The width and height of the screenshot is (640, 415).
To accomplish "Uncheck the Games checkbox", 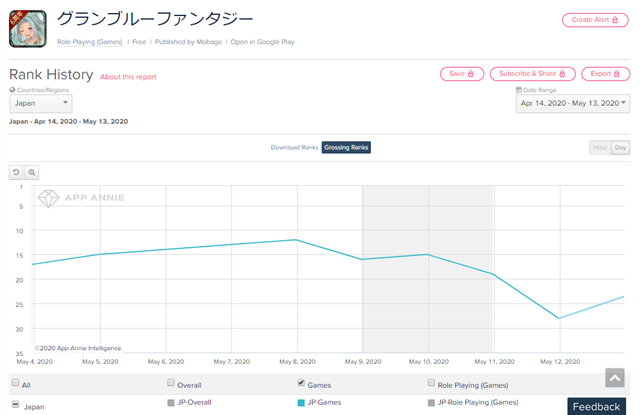I will pyautogui.click(x=301, y=383).
